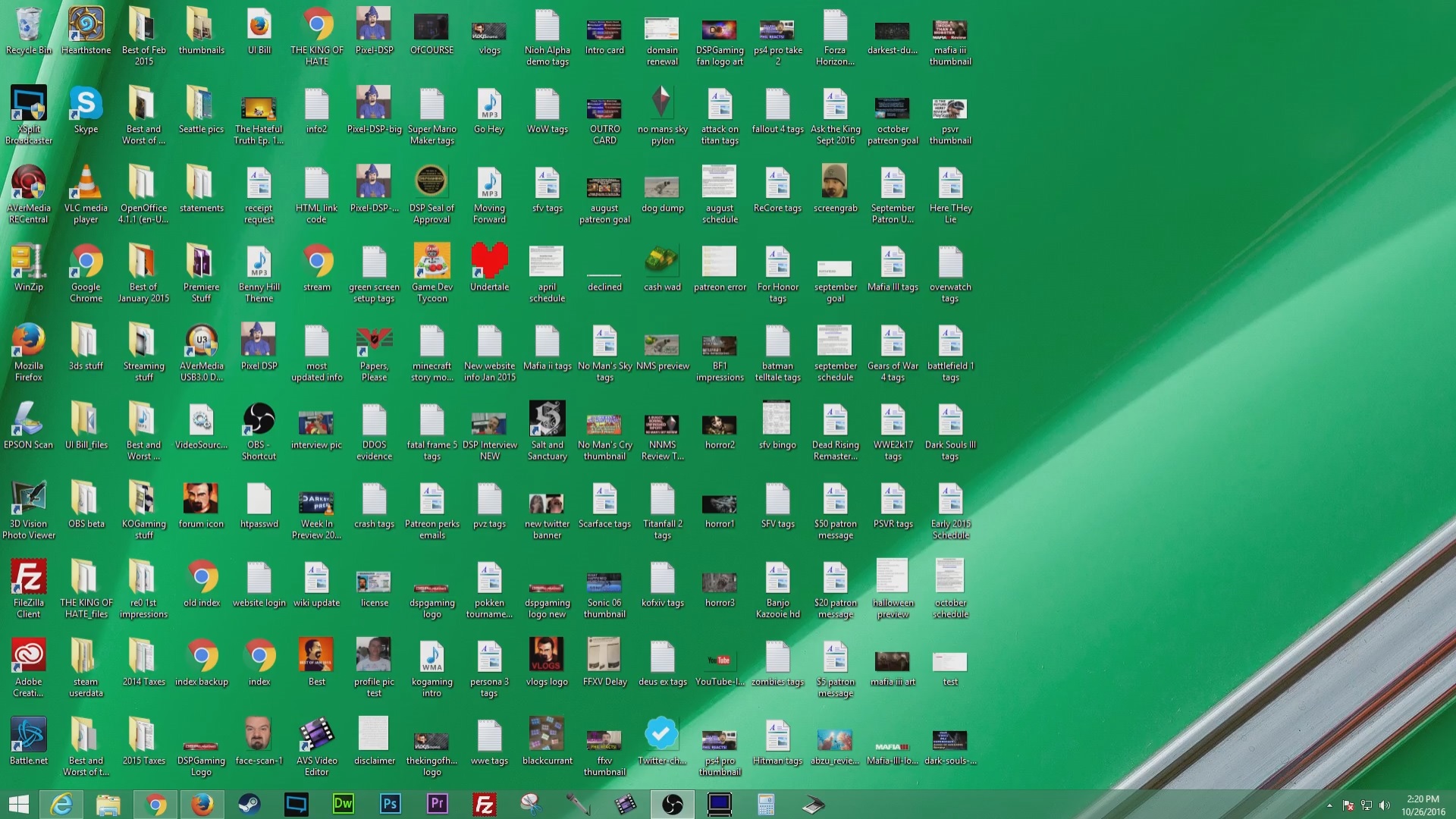
Task: Select the kogaming intro WMA file
Action: pyautogui.click(x=431, y=667)
